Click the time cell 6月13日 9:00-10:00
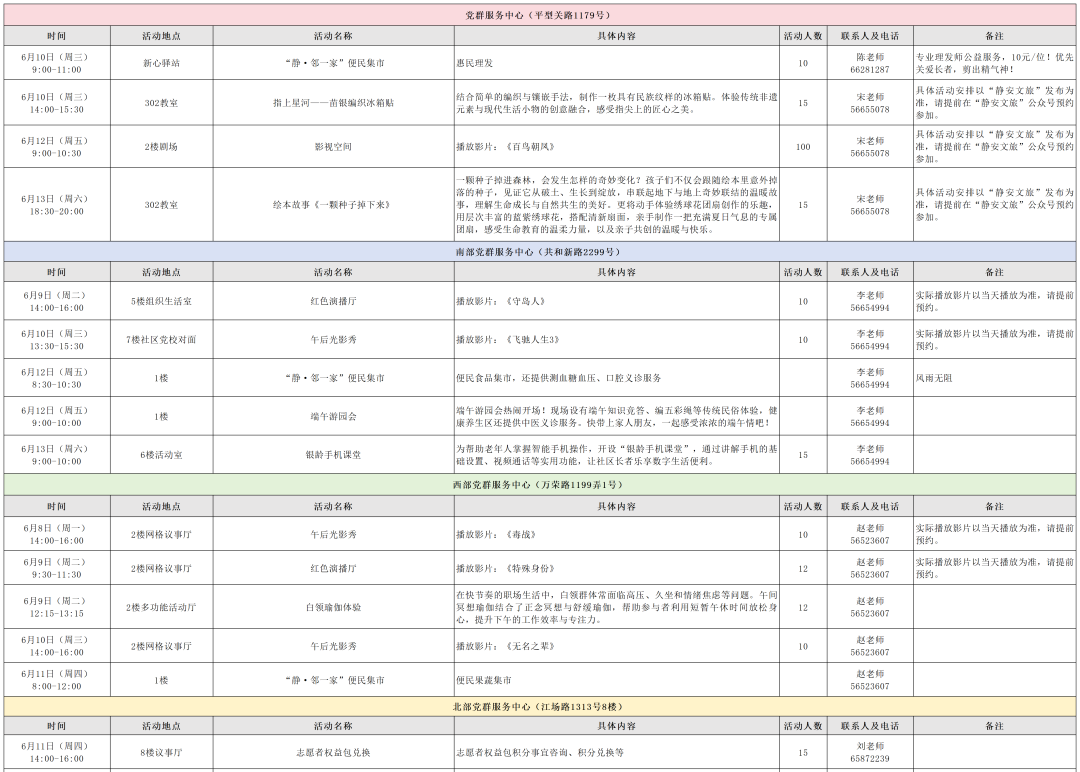 [56, 455]
